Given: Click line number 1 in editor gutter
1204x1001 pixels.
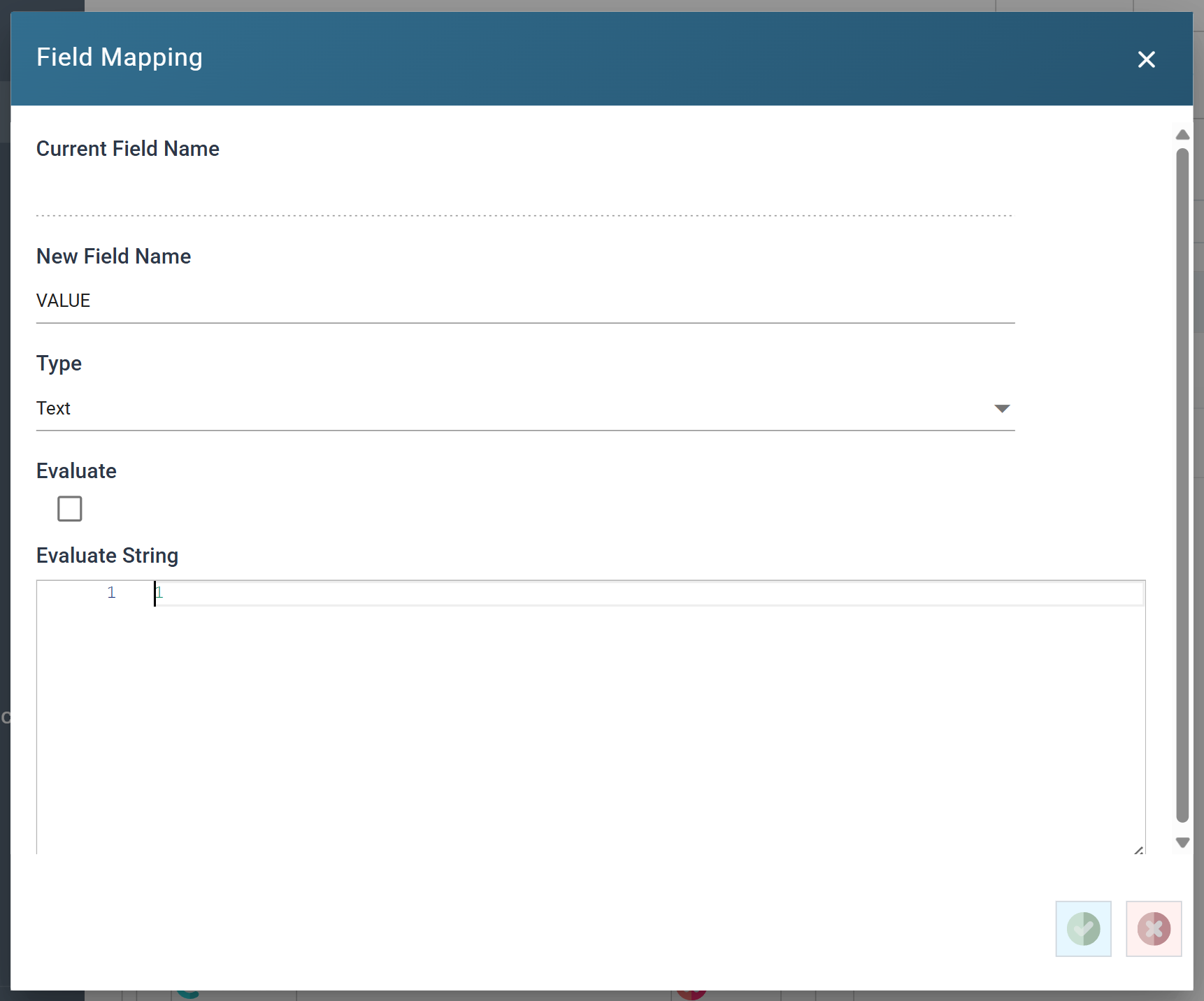Looking at the screenshot, I should point(111,593).
